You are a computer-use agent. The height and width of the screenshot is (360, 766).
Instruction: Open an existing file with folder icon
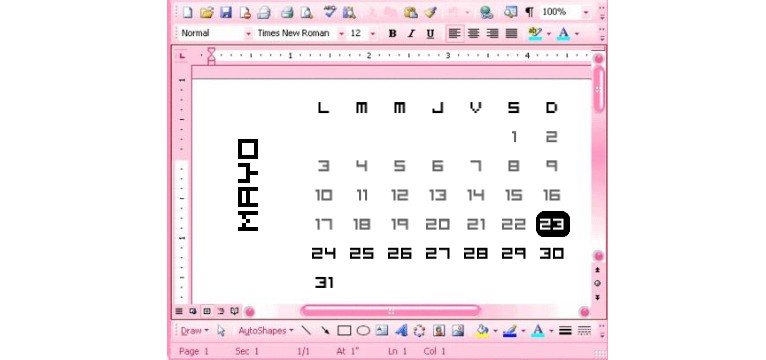point(207,12)
